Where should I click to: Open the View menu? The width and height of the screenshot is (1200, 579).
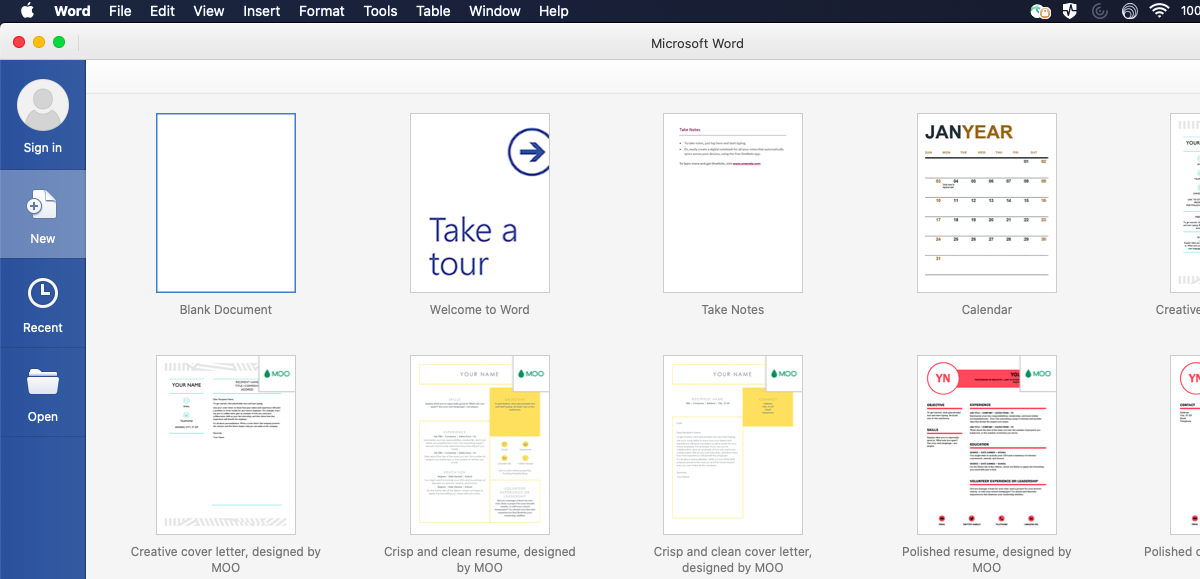coord(209,11)
